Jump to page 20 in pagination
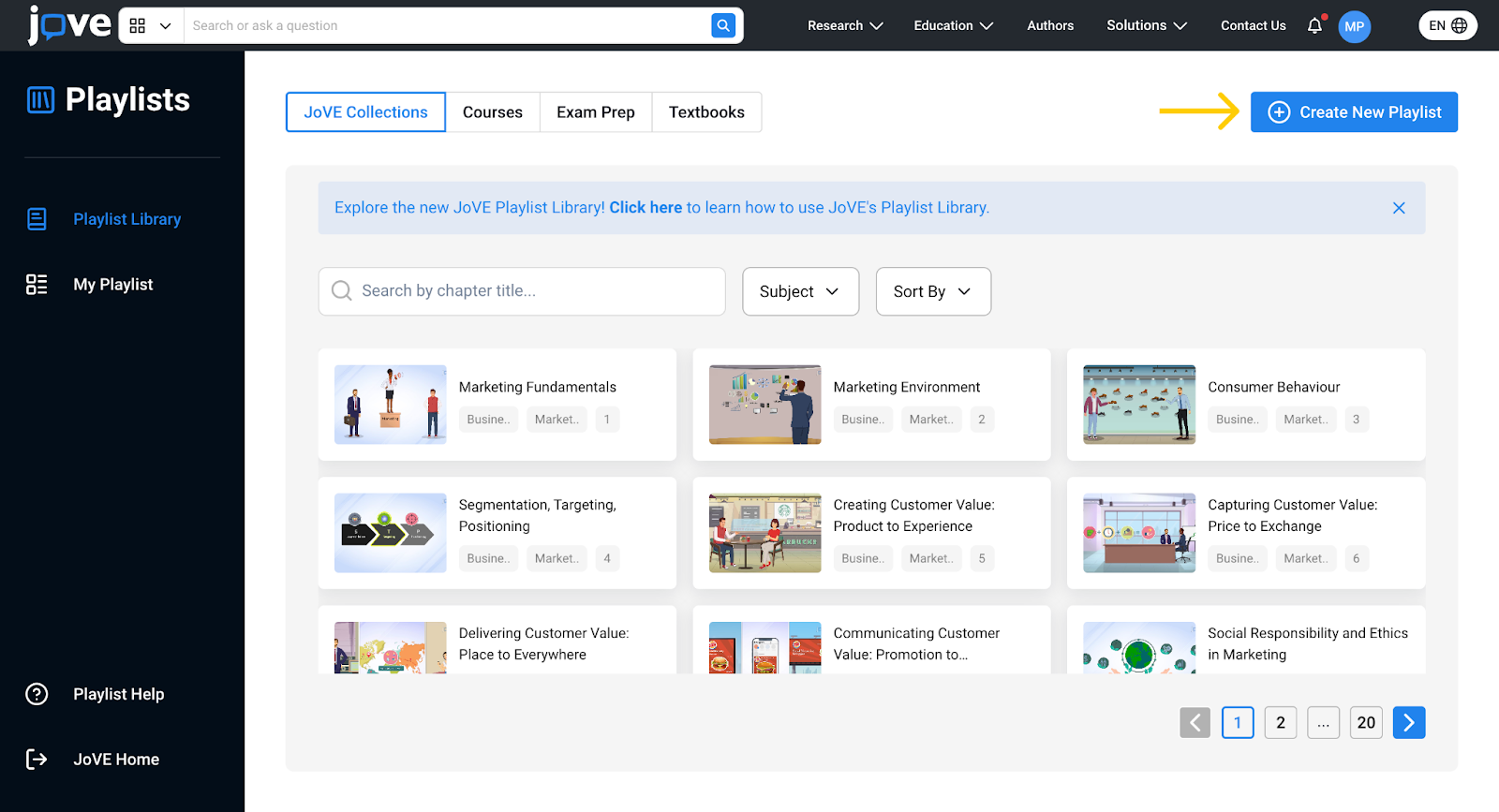1499x812 pixels. click(1366, 722)
